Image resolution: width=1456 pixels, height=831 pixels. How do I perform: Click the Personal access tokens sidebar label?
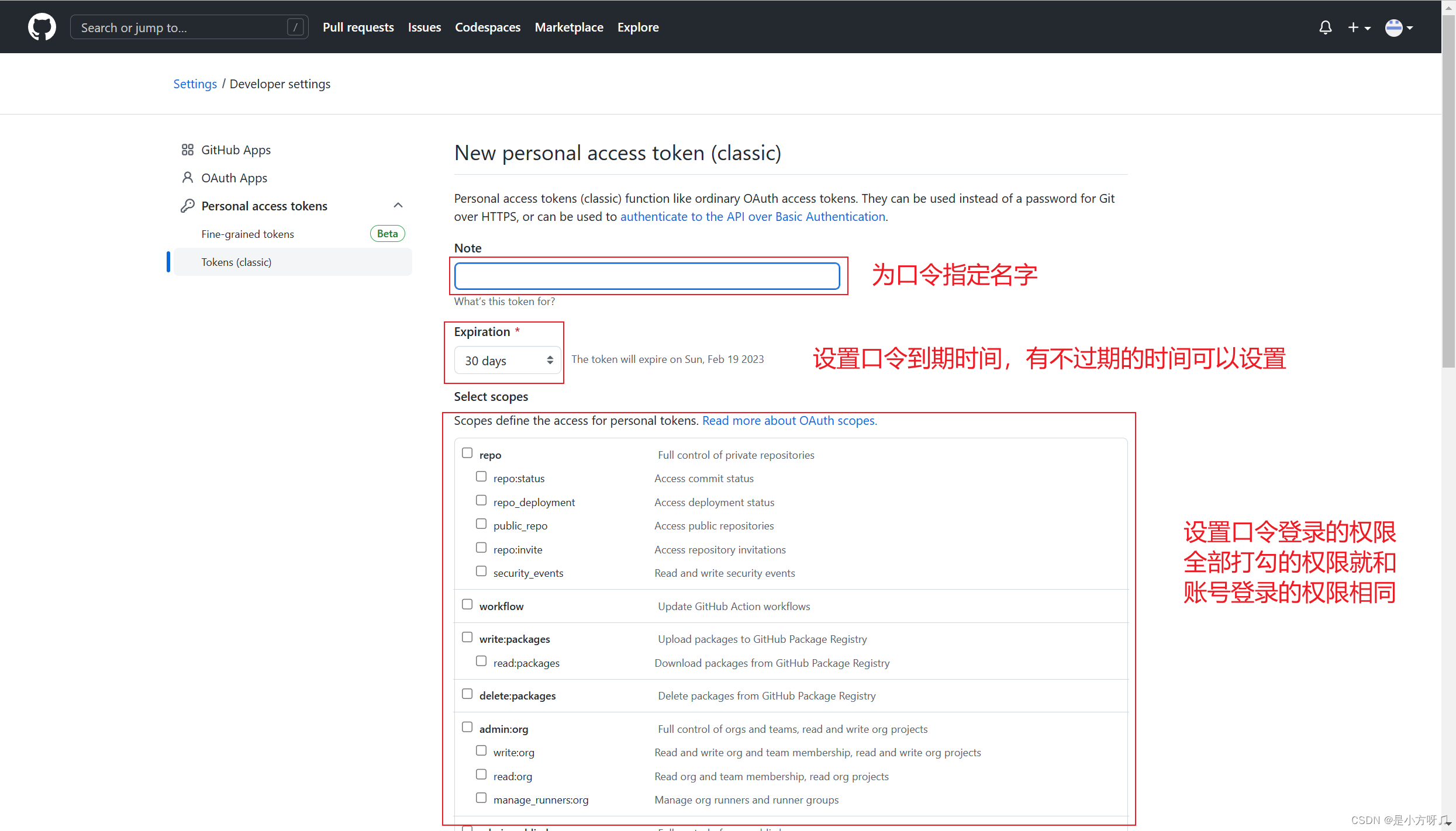pyautogui.click(x=264, y=206)
